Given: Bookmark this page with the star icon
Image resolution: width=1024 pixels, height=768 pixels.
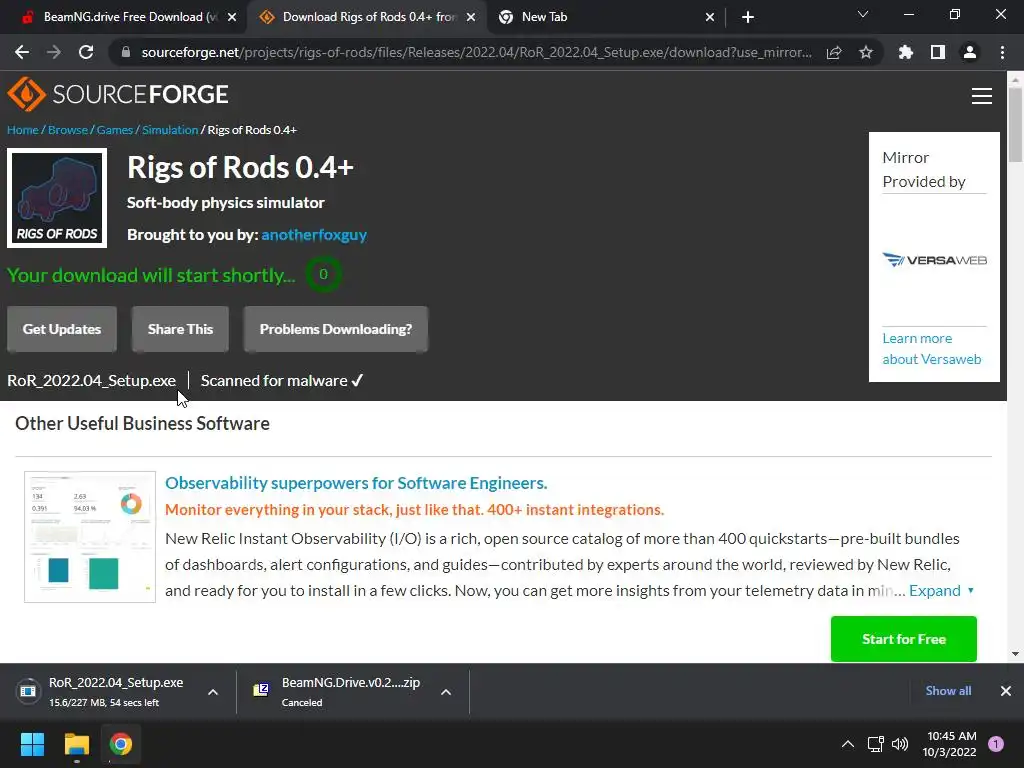Looking at the screenshot, I should pyautogui.click(x=866, y=52).
